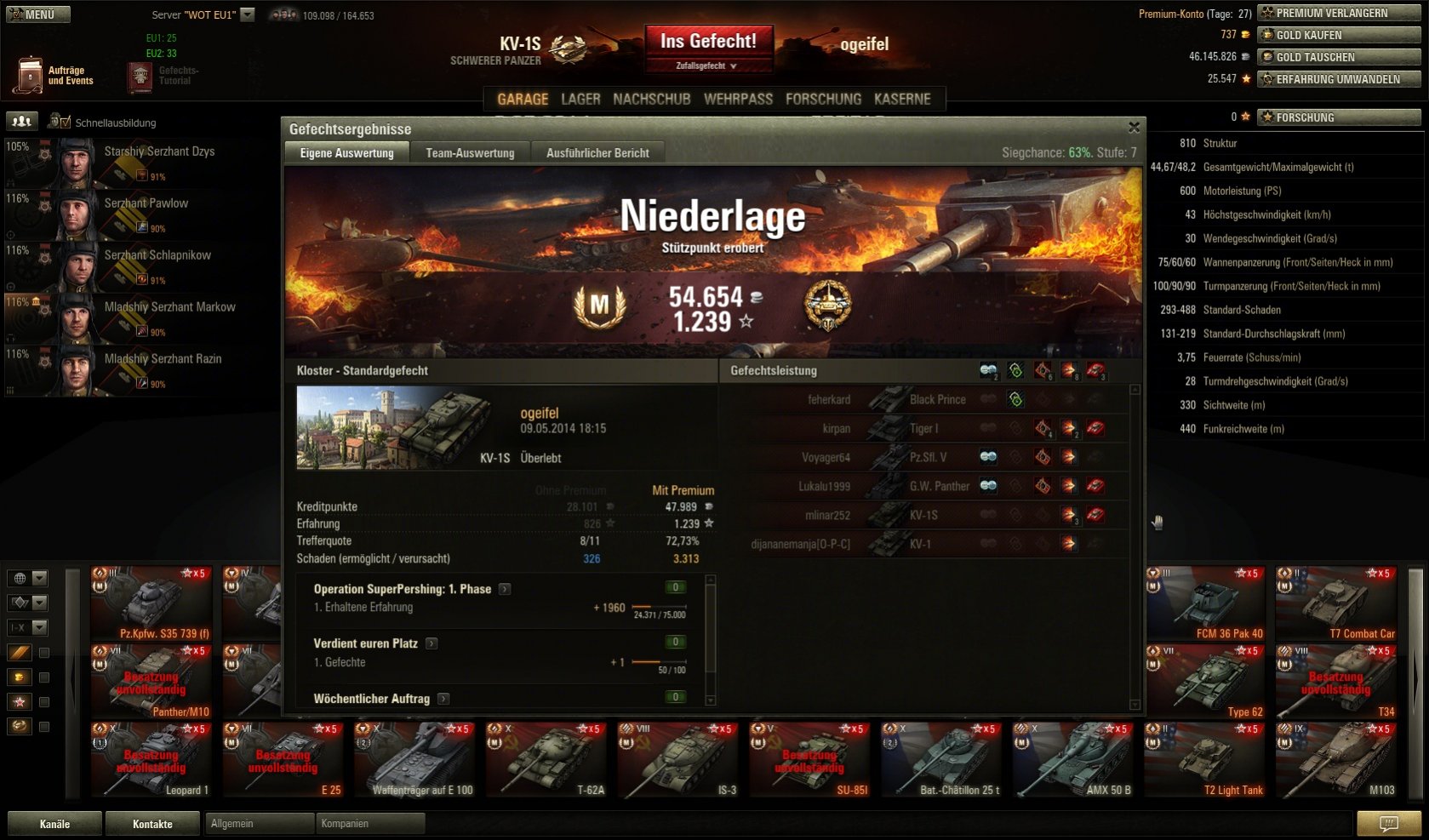1429x840 pixels.
Task: Open the chat notification icon at bottom right
Action: [1388, 823]
